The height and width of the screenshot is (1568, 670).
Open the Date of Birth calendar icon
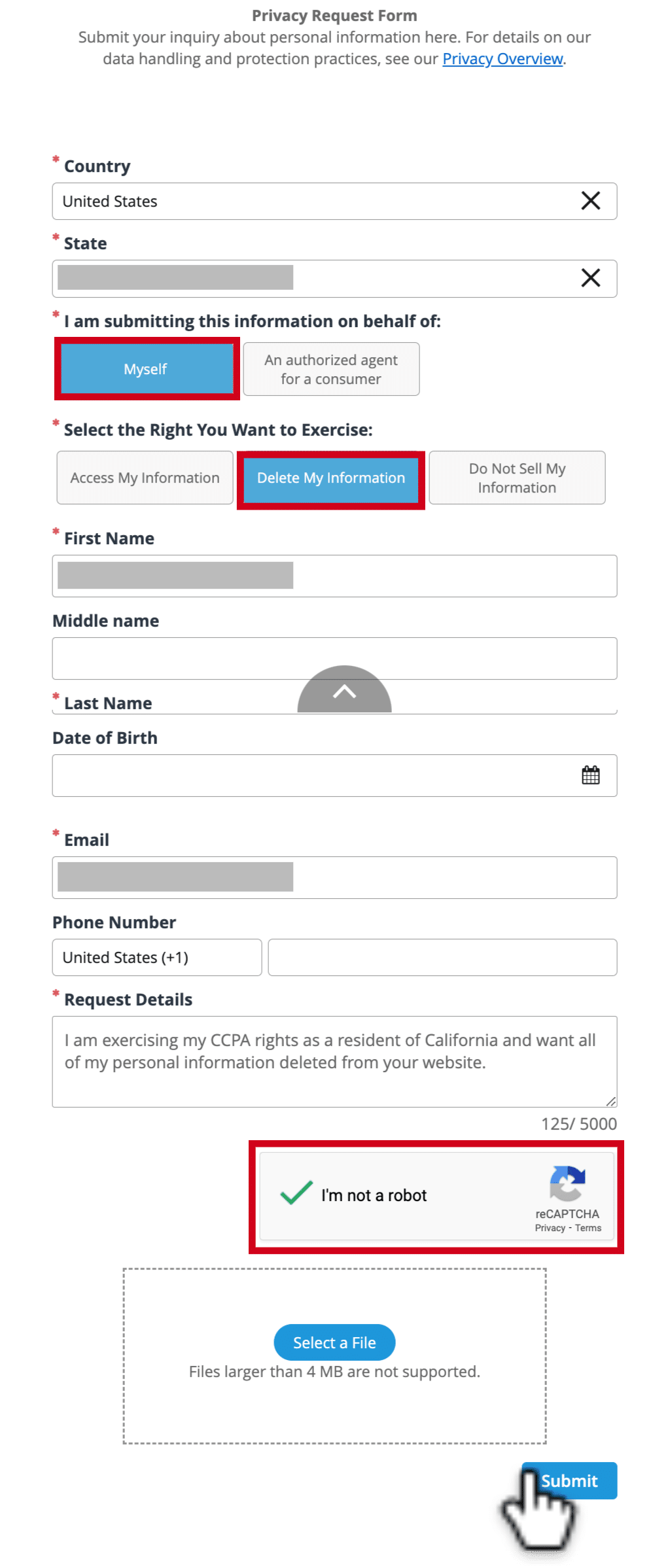(590, 775)
